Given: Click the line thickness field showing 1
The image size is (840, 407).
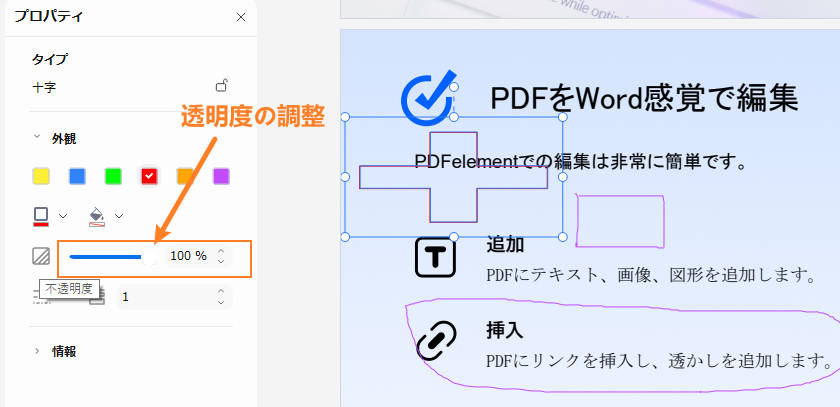Looking at the screenshot, I should click(x=165, y=297).
